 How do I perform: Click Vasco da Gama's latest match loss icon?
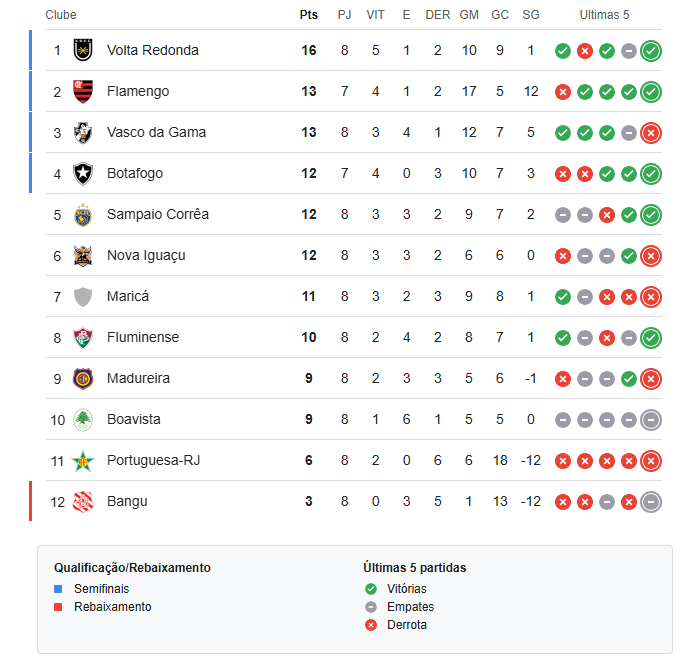tap(651, 133)
